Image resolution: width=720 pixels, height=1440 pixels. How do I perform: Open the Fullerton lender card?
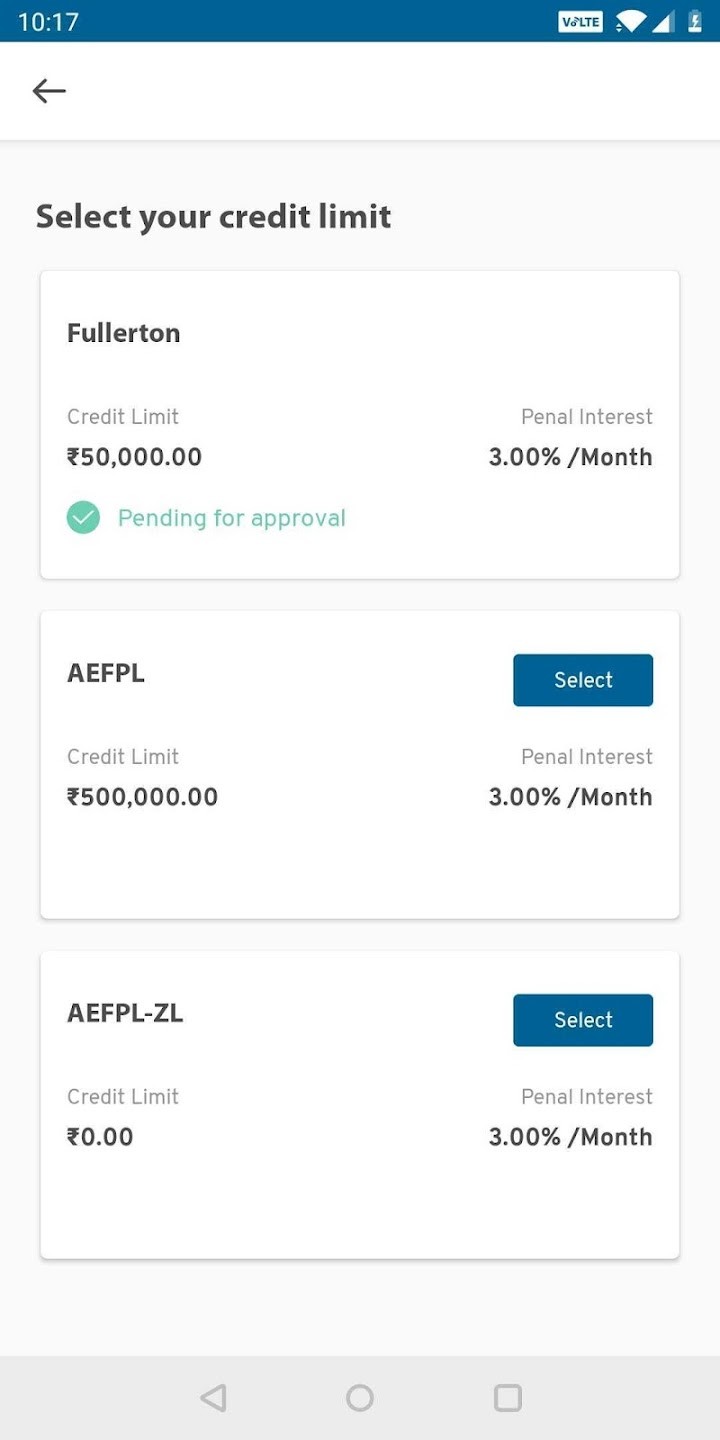coord(360,424)
